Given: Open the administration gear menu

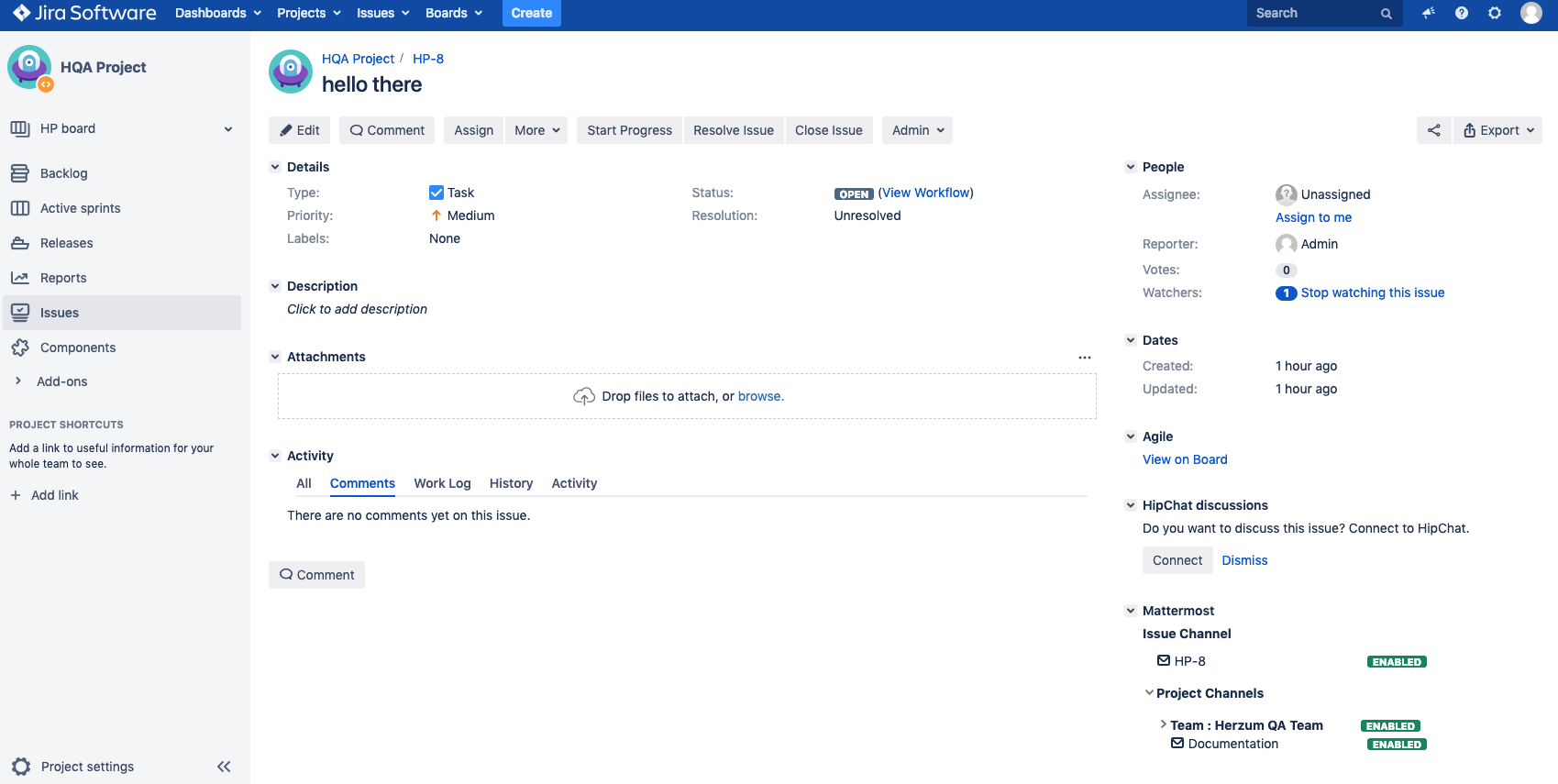Looking at the screenshot, I should (1495, 13).
